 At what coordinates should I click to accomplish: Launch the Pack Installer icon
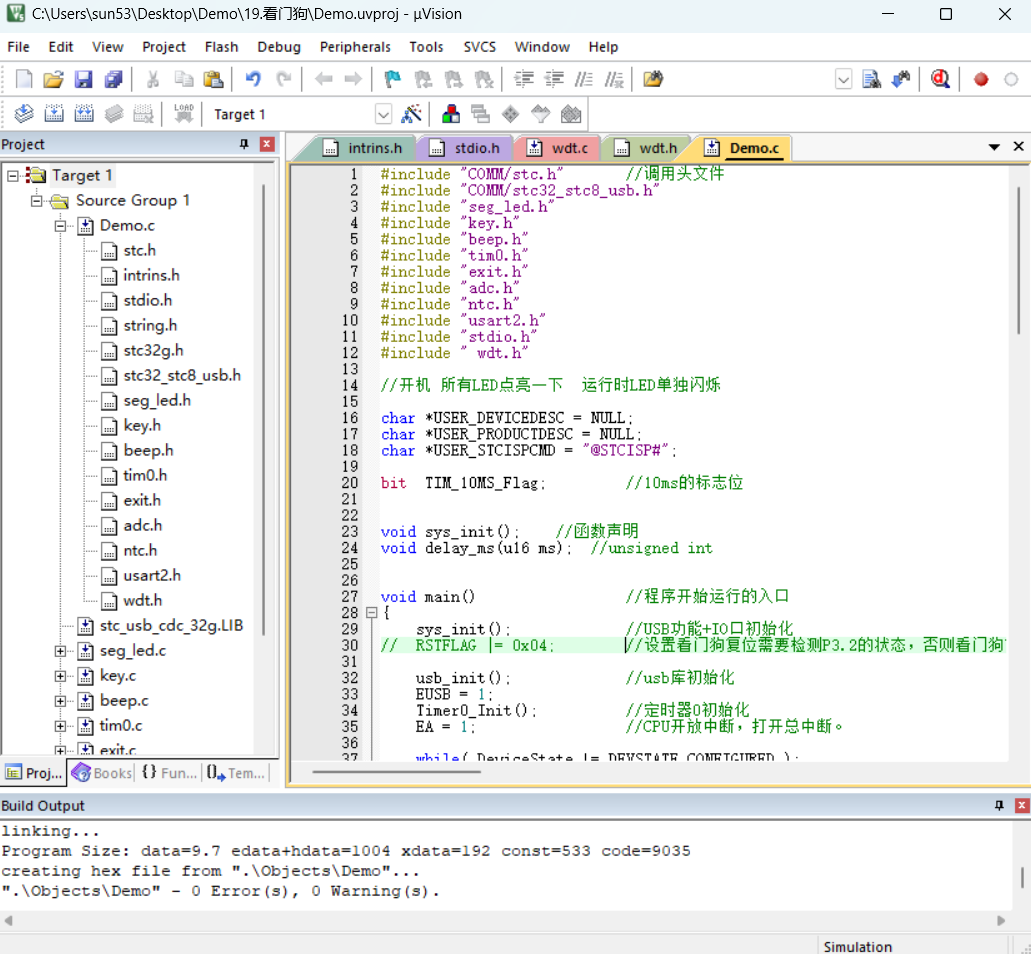[571, 114]
